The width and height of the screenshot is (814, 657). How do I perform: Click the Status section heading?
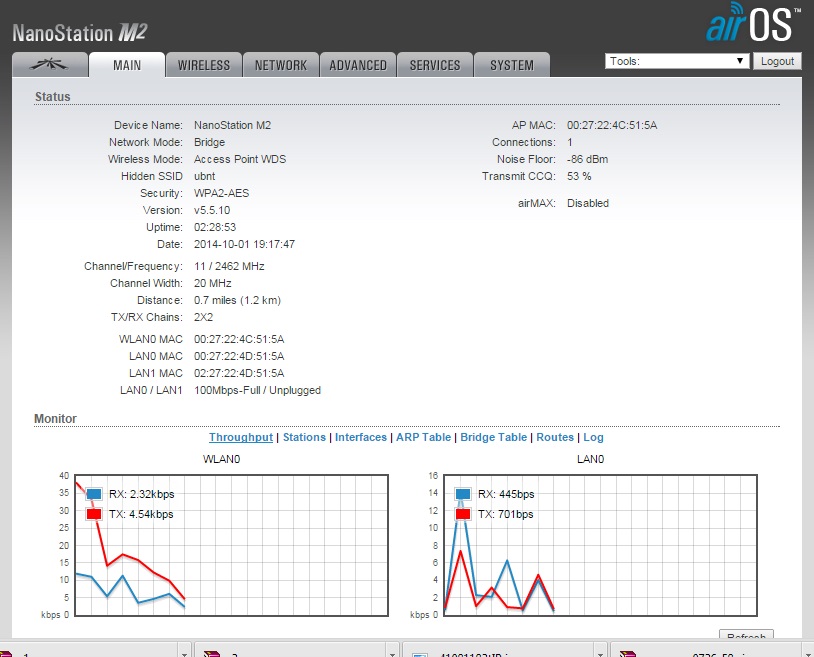pyautogui.click(x=52, y=97)
